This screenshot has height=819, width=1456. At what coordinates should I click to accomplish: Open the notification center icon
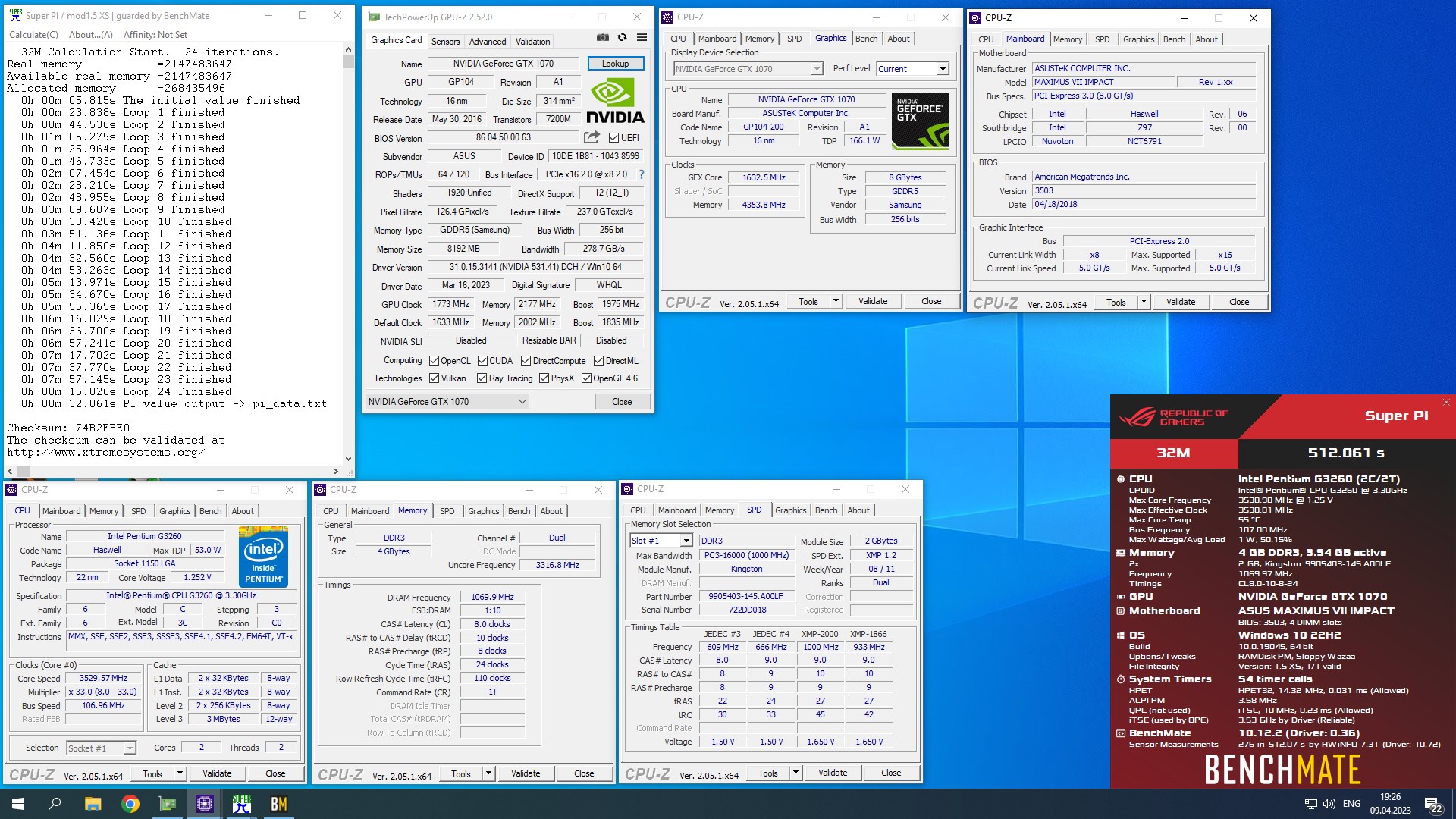click(1433, 804)
